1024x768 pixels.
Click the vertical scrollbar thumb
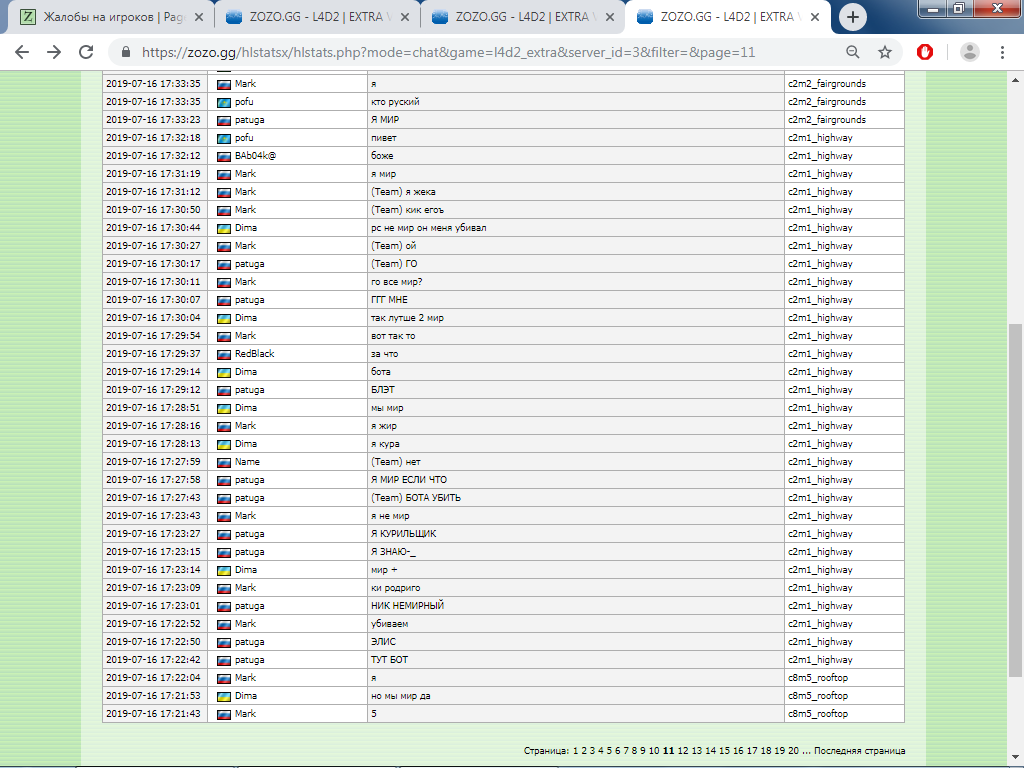click(x=1015, y=498)
